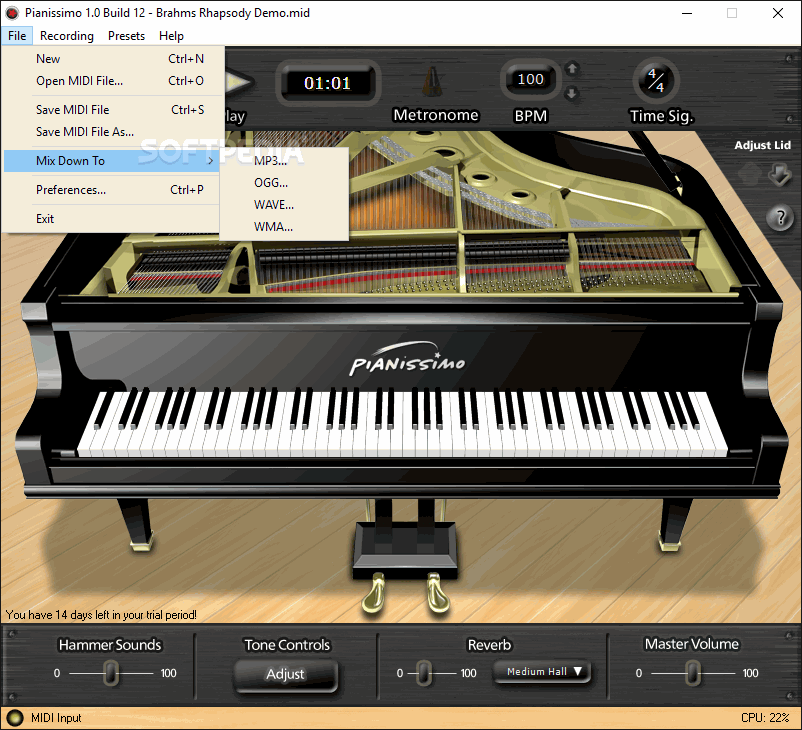Click the Master Volume slider handle
802x730 pixels.
693,673
